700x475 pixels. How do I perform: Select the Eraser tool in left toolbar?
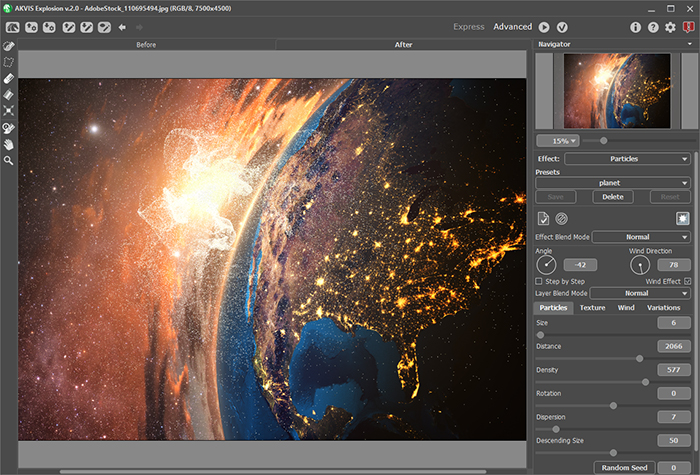[9, 78]
